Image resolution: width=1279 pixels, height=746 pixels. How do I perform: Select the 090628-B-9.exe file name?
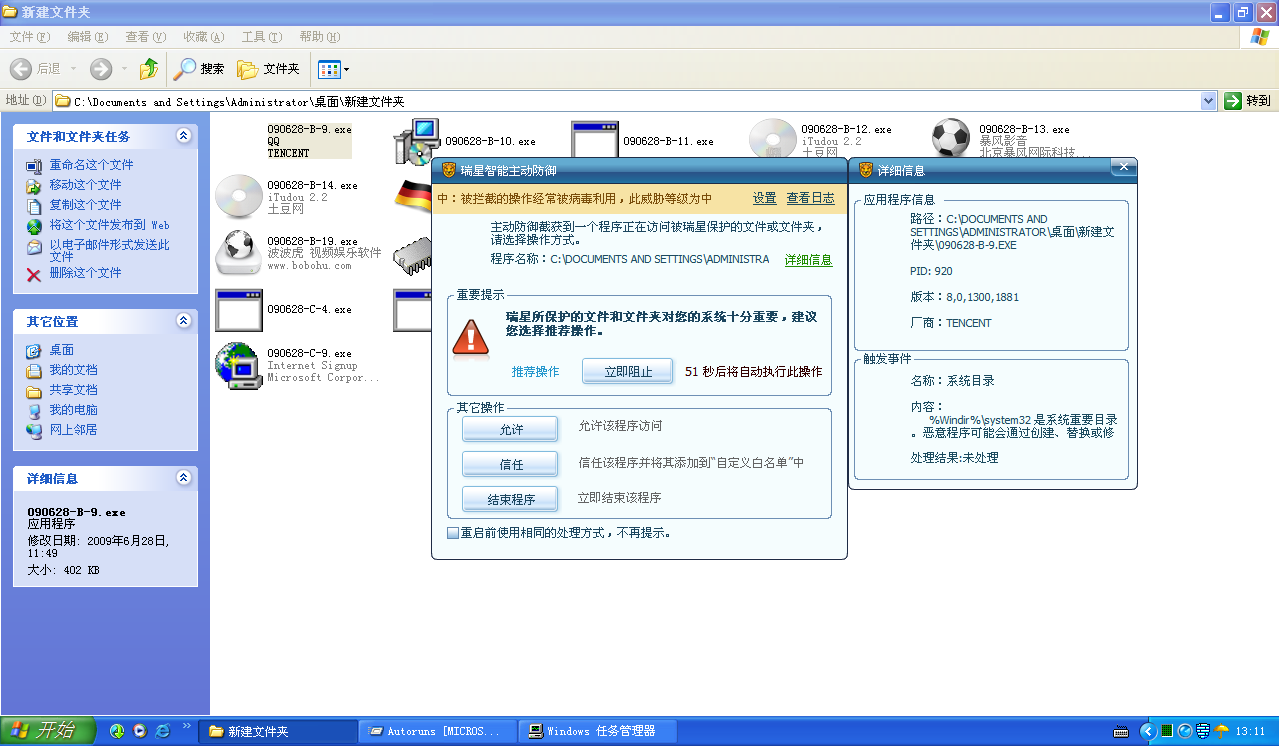[309, 129]
